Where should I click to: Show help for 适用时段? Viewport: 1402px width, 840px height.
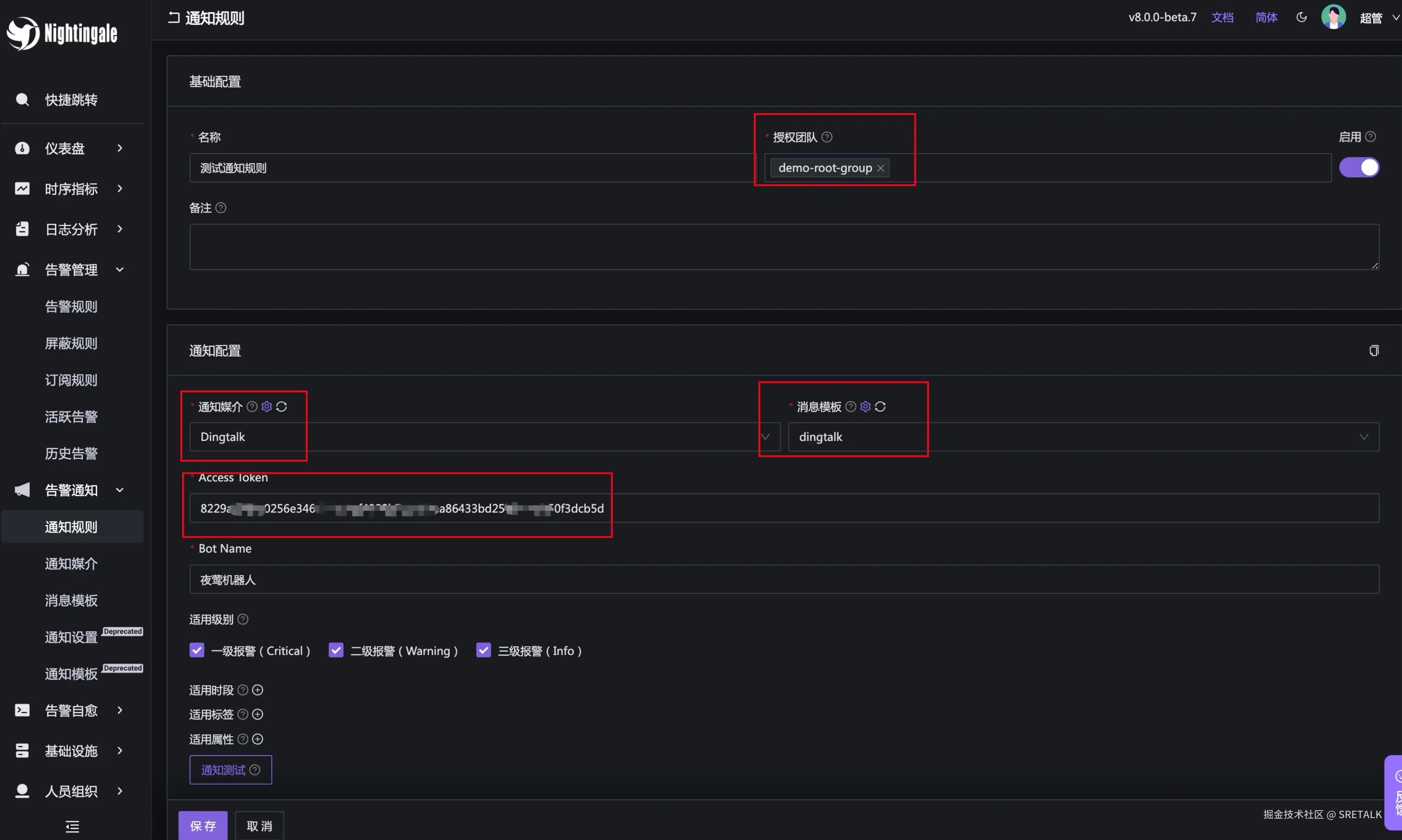click(x=243, y=690)
